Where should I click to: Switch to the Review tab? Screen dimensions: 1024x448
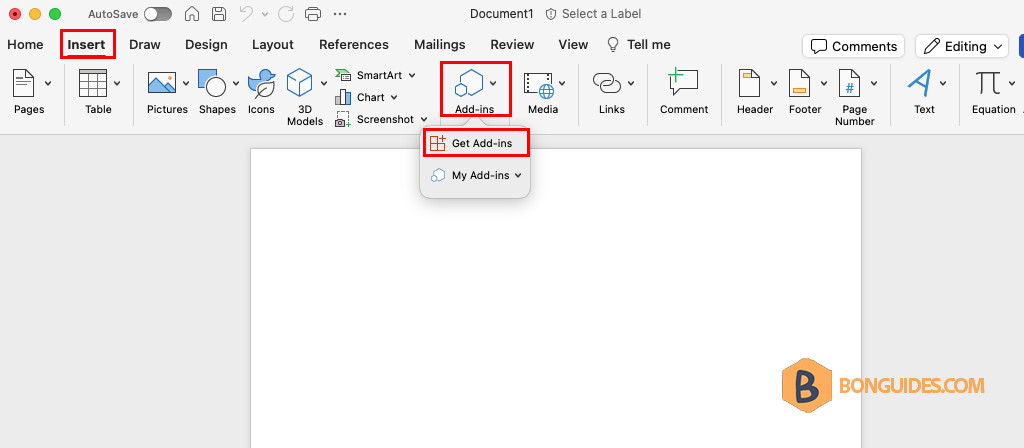512,44
